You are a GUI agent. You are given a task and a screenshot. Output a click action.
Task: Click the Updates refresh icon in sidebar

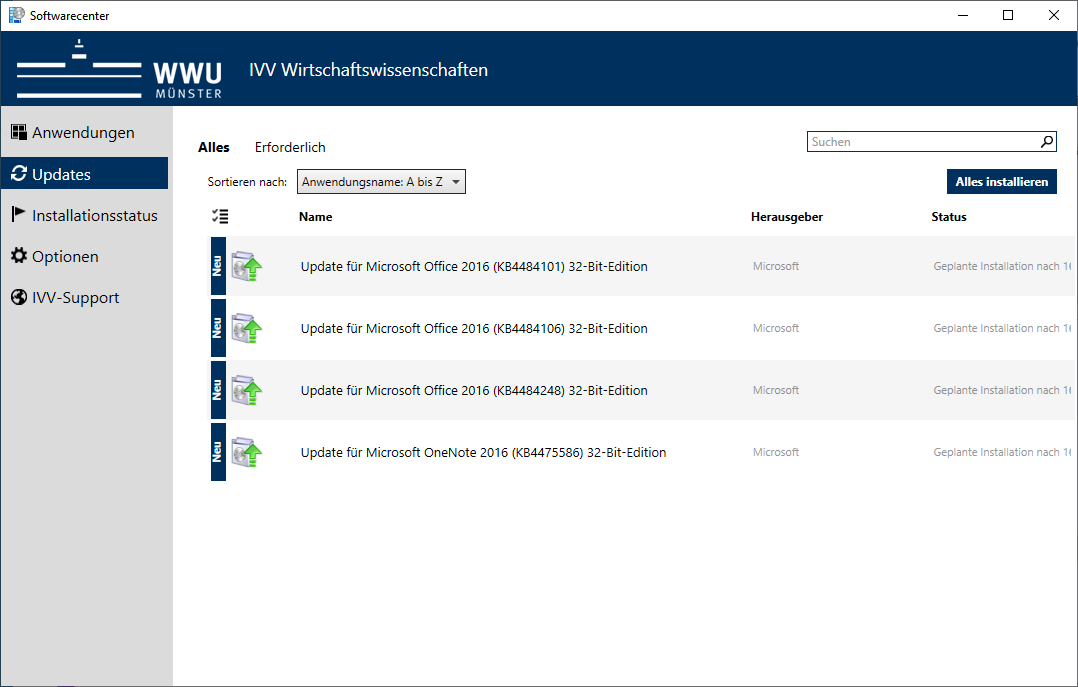coord(19,174)
